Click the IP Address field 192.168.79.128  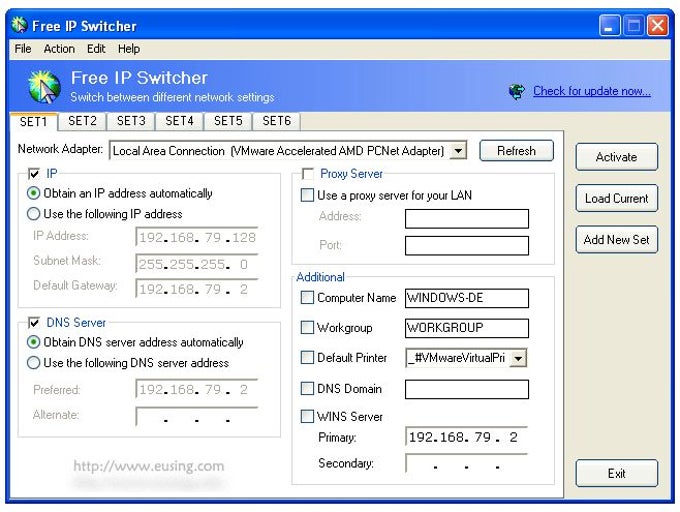(x=197, y=237)
